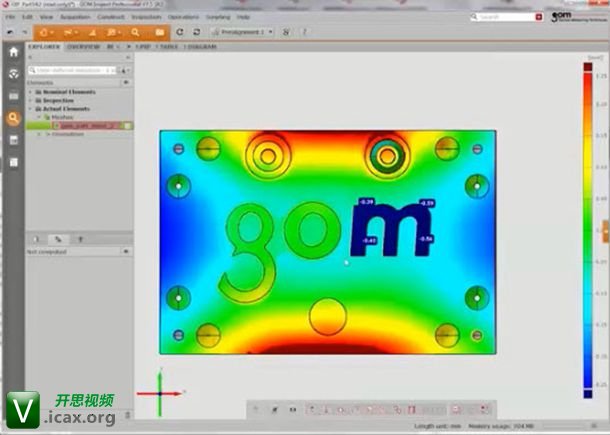
Task: Expand the Inspection tree node
Action: (30, 100)
